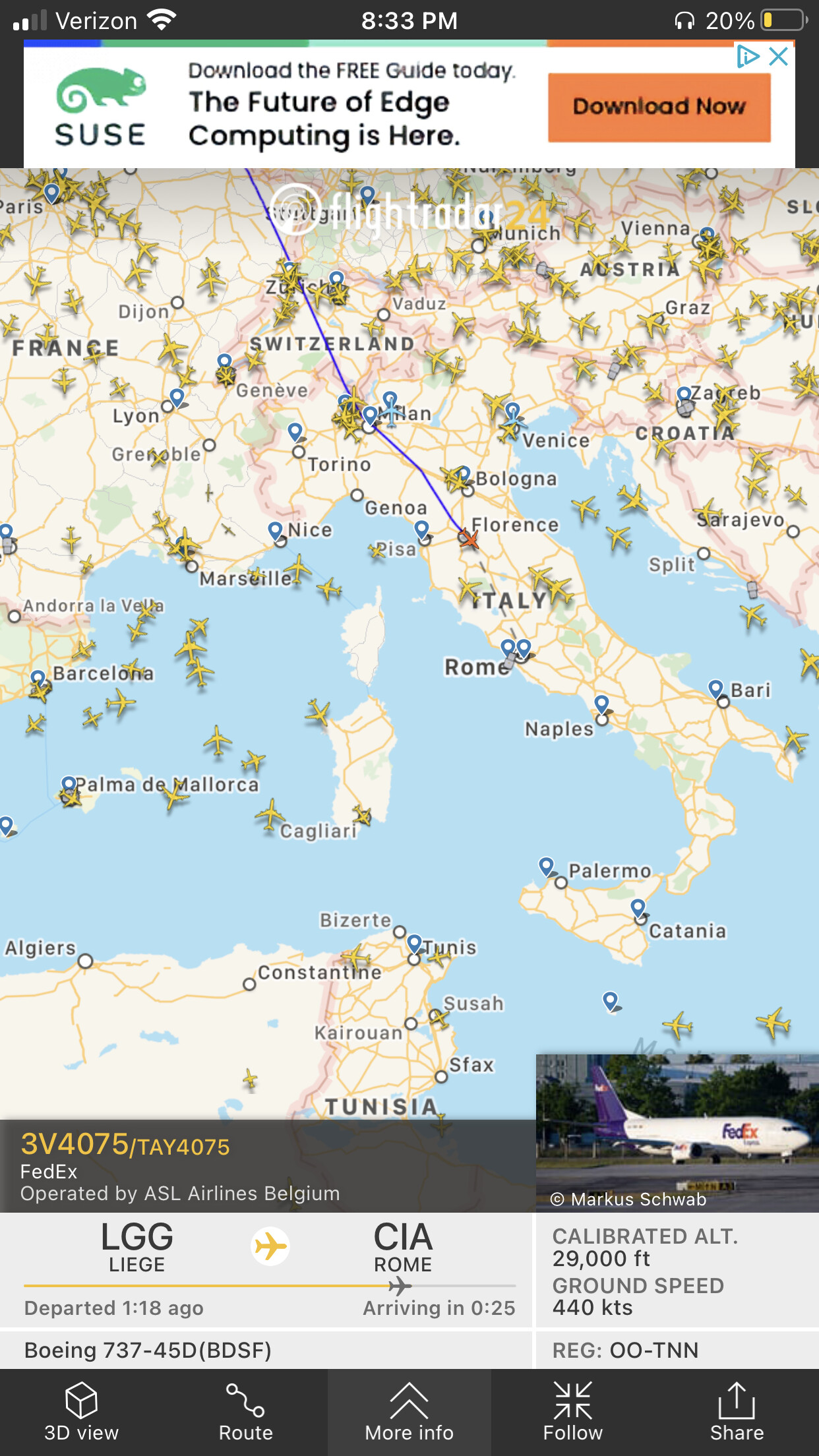819x1456 pixels.
Task: Open the FedEx aircraft photo thumbnail
Action: (x=677, y=1132)
